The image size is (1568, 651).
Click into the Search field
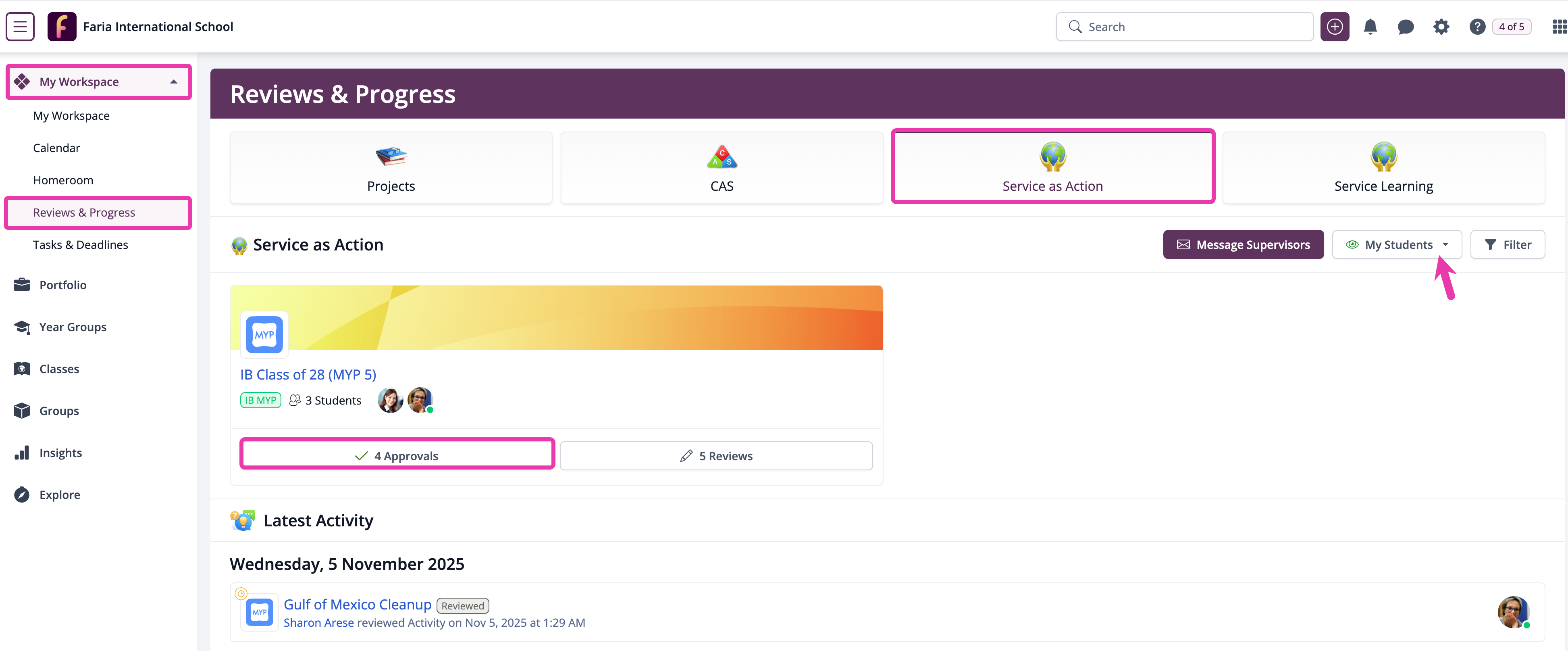[x=1185, y=27]
